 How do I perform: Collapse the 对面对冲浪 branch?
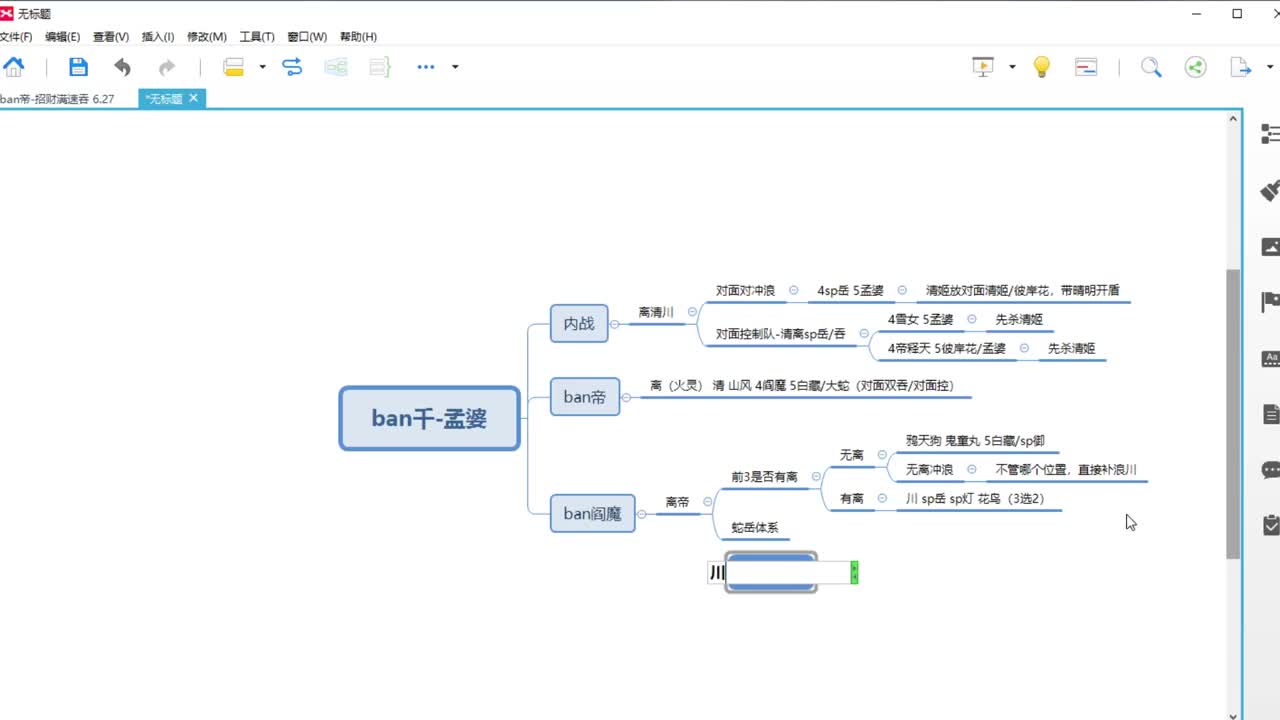(794, 290)
